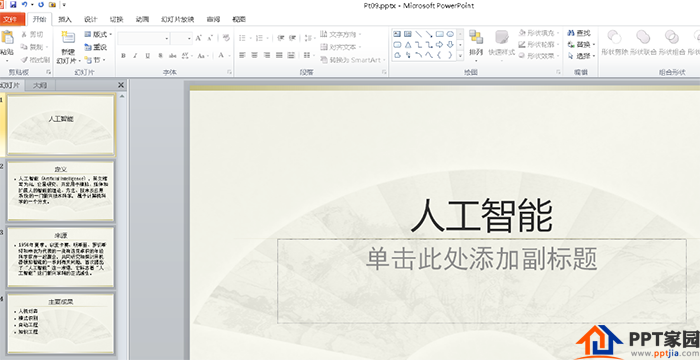The width and height of the screenshot is (700, 360).
Task: Select the down block arrow shape
Action: click(450, 45)
